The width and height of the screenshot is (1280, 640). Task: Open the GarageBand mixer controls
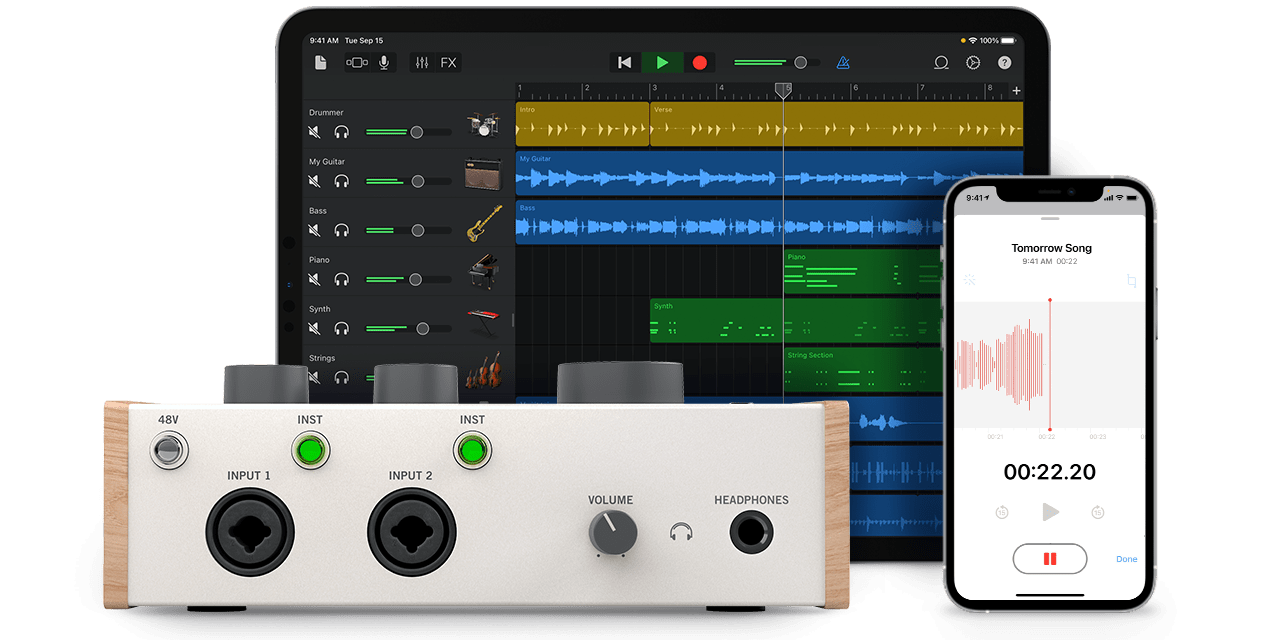pos(421,62)
